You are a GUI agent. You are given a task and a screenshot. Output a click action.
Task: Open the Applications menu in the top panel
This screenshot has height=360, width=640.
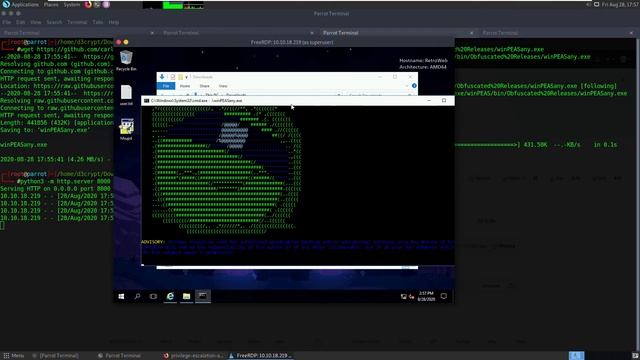(25, 4)
